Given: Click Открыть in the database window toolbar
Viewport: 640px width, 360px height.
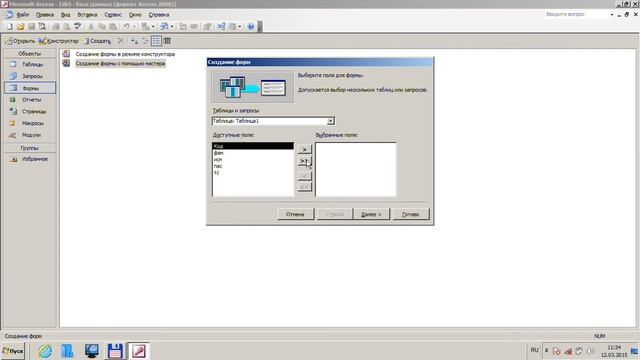Looking at the screenshot, I should 20,41.
